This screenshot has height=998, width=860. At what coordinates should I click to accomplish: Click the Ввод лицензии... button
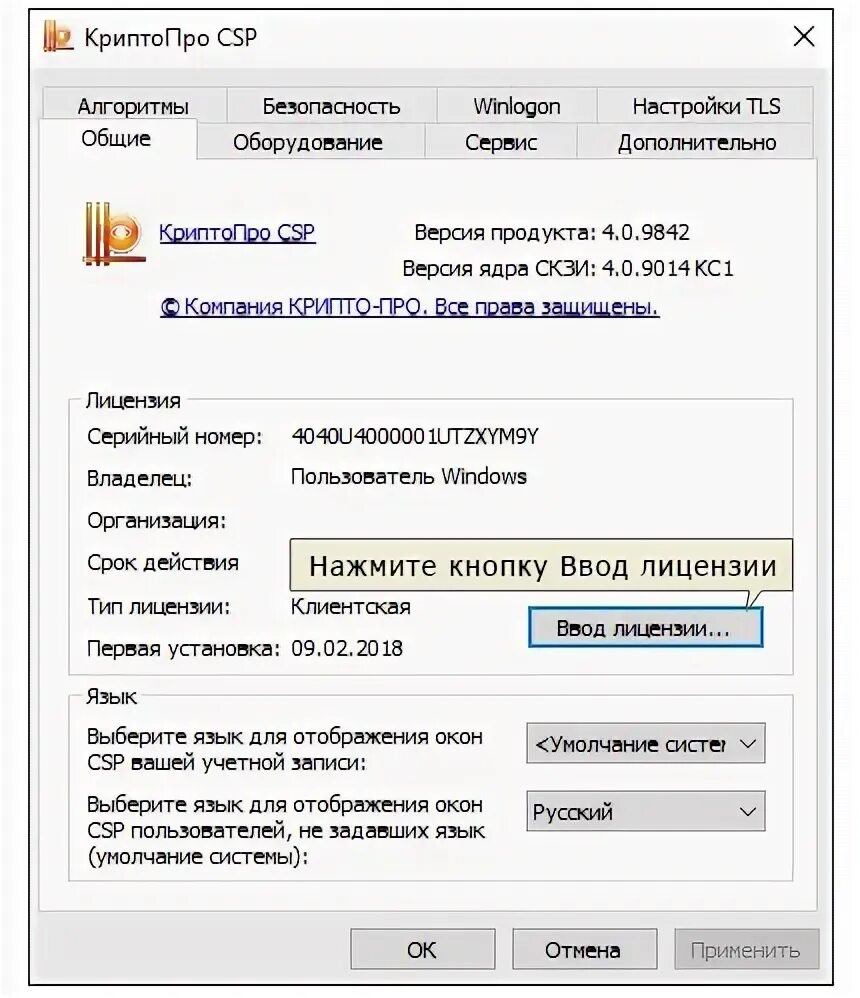pos(645,628)
